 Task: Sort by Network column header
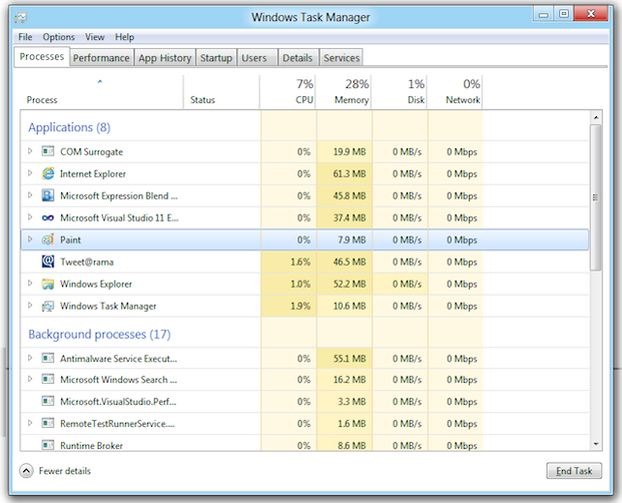[455, 92]
